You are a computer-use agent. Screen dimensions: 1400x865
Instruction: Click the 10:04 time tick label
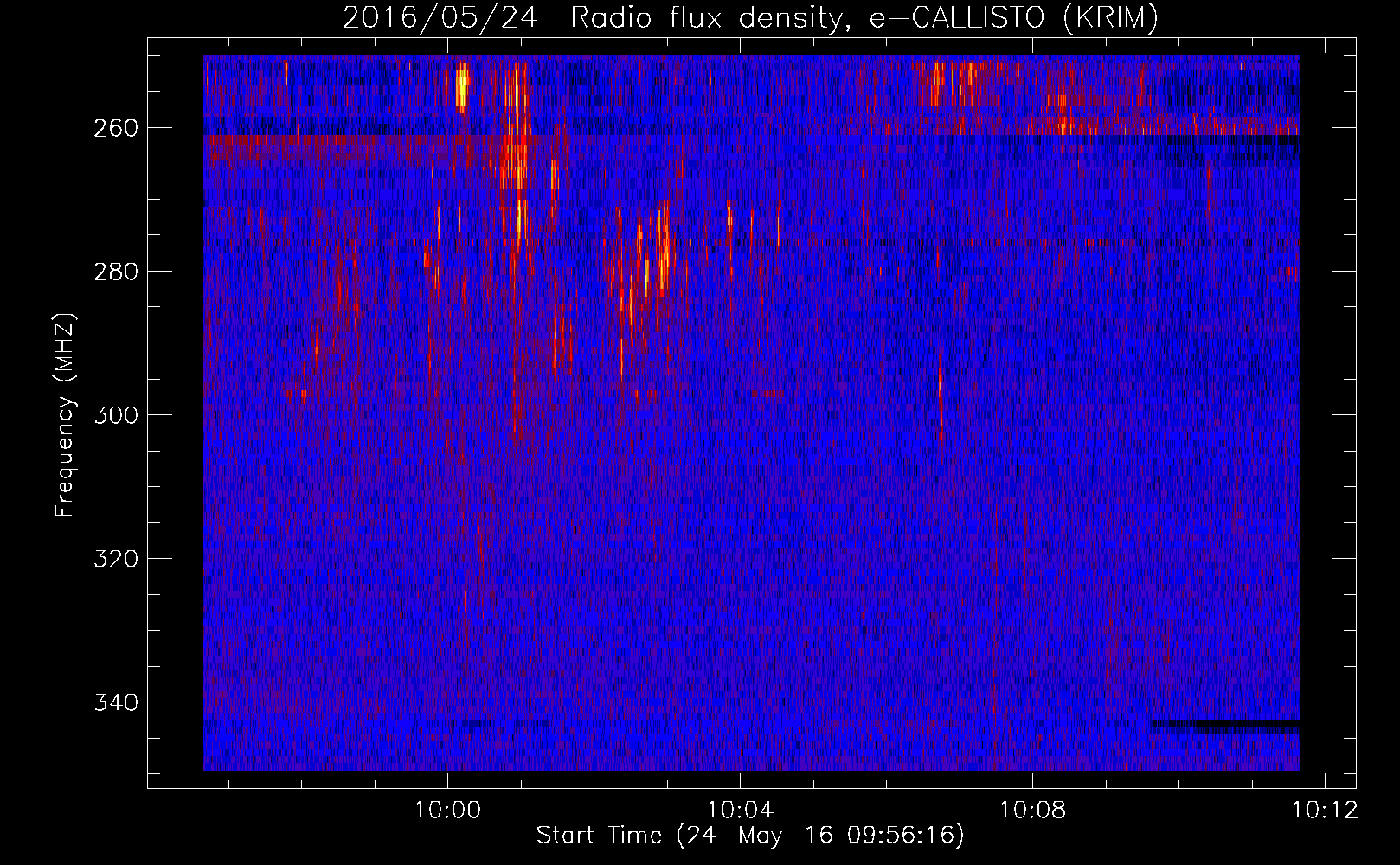740,811
